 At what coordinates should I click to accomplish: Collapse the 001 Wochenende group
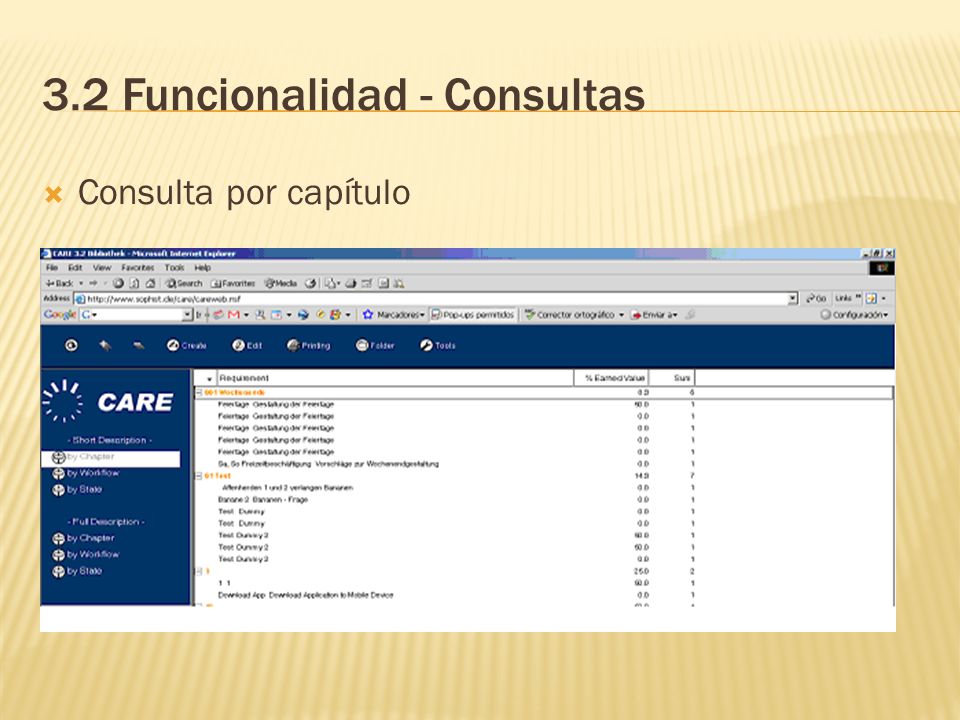[198, 392]
